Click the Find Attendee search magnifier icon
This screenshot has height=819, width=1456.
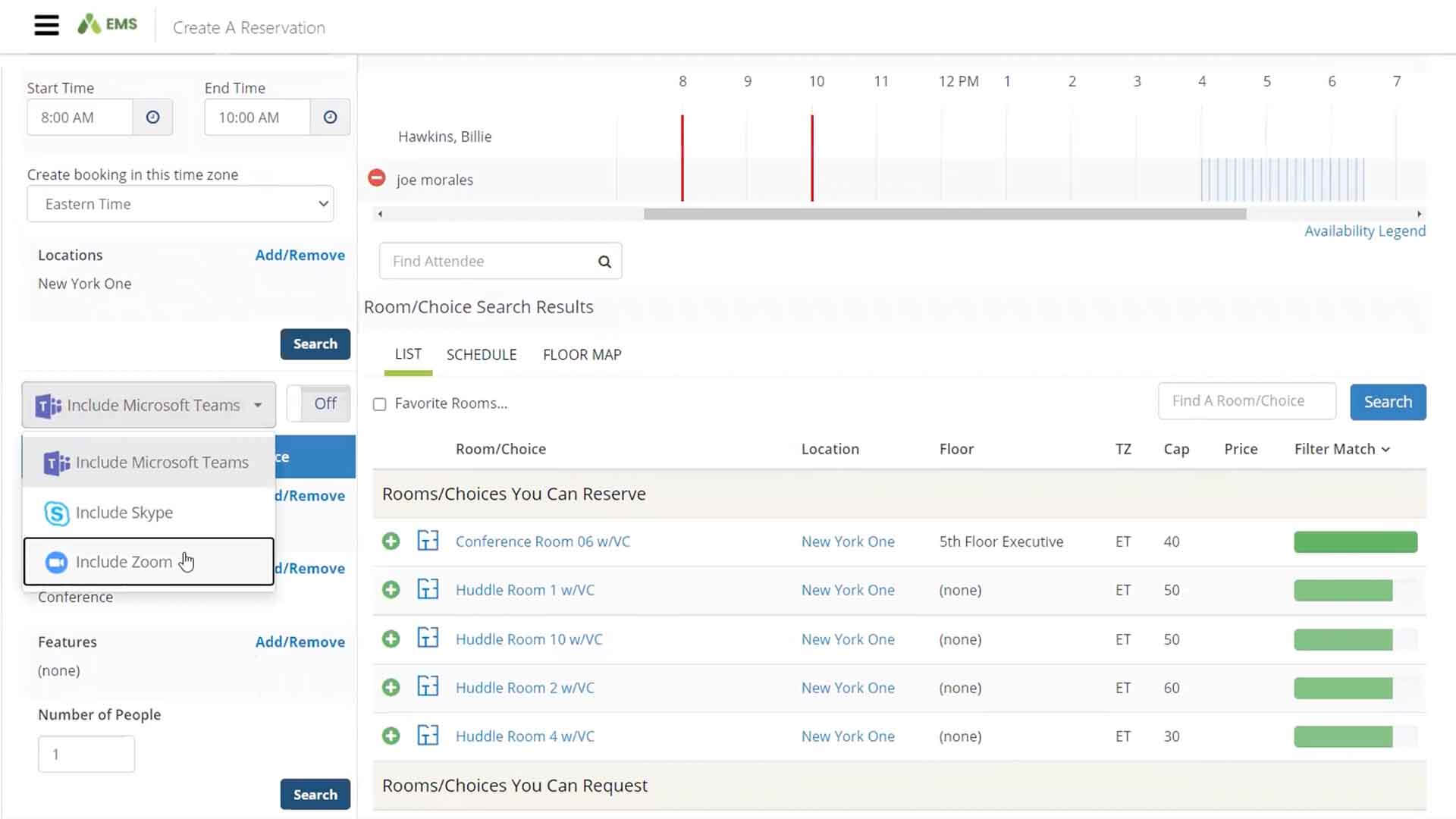(x=604, y=261)
